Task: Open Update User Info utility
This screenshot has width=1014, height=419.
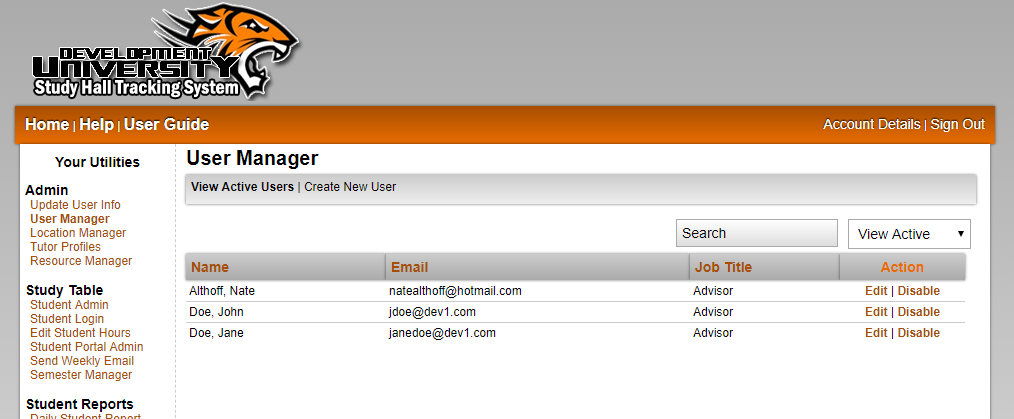Action: [75, 204]
